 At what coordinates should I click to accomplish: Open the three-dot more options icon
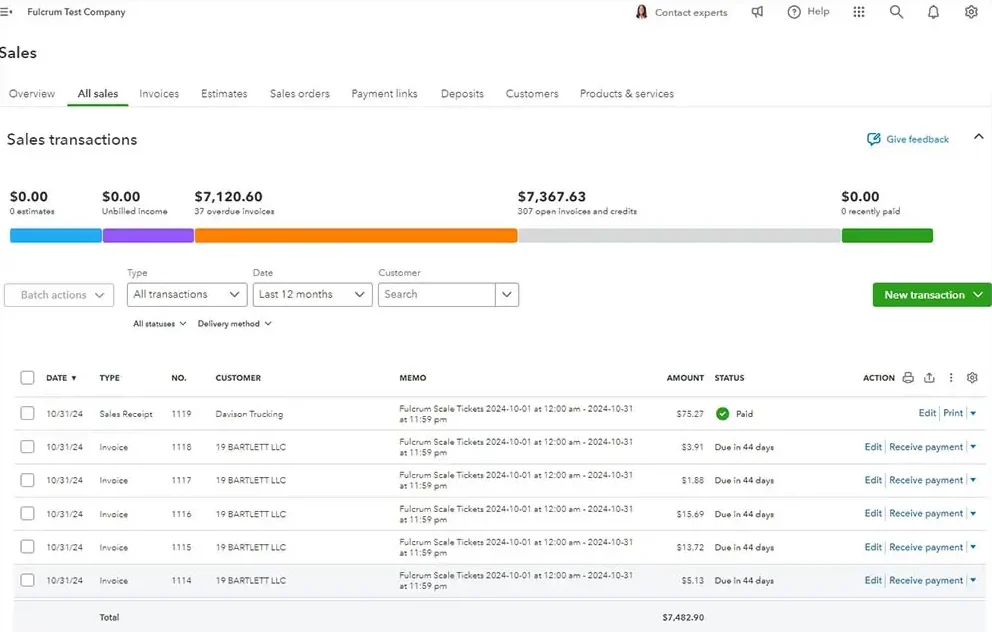pos(950,377)
